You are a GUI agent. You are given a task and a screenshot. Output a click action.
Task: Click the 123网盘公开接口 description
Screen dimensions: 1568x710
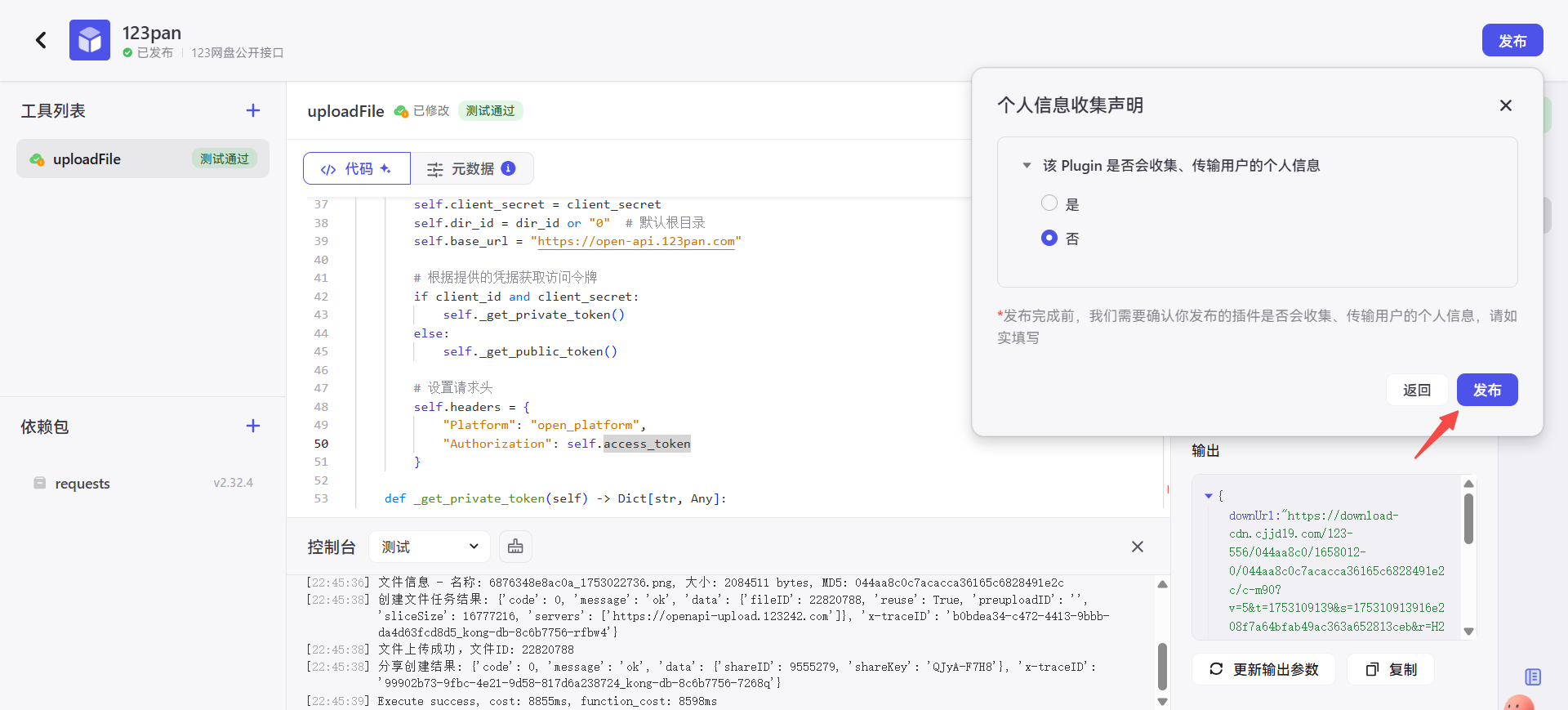(238, 52)
